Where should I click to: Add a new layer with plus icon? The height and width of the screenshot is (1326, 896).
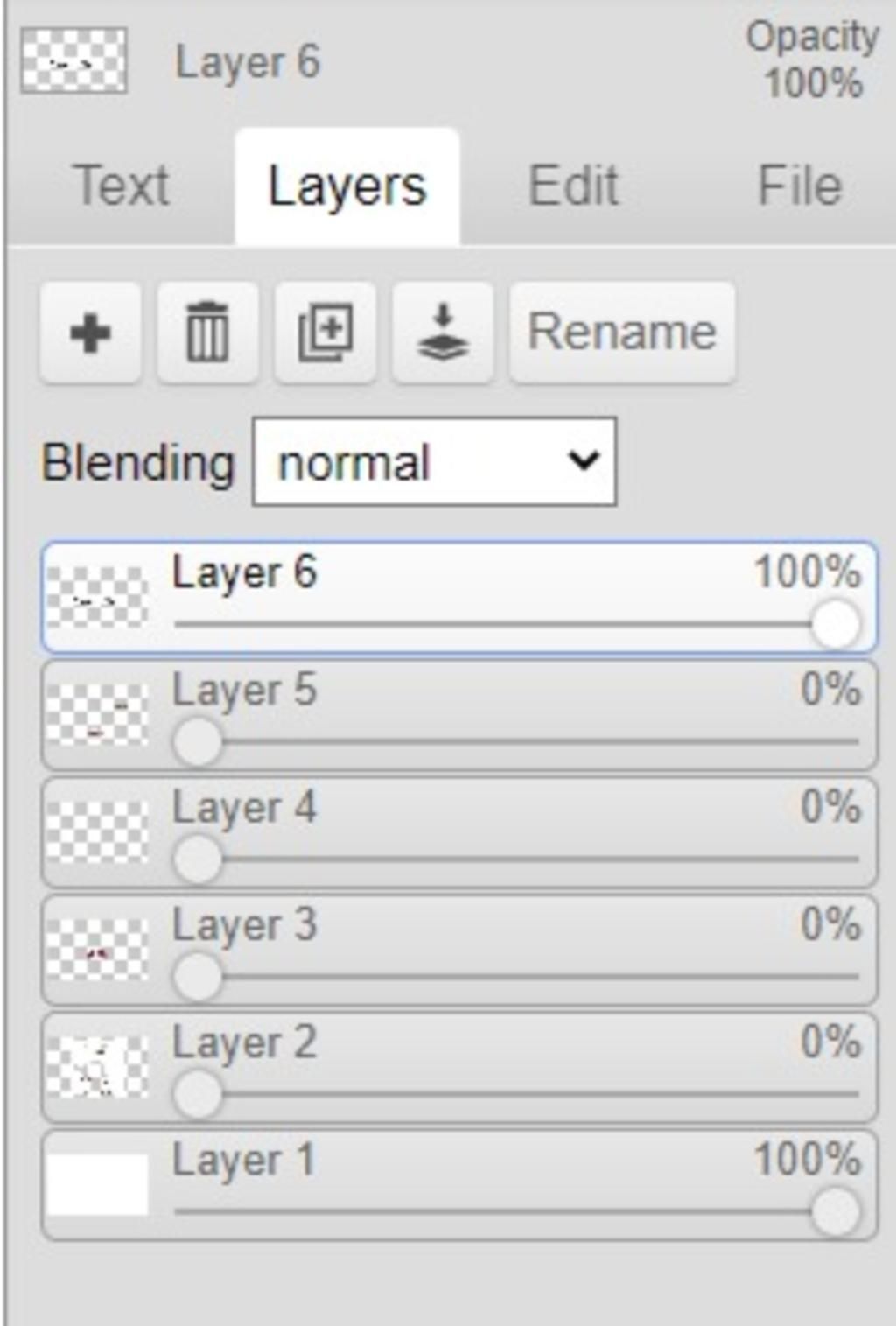click(x=90, y=333)
